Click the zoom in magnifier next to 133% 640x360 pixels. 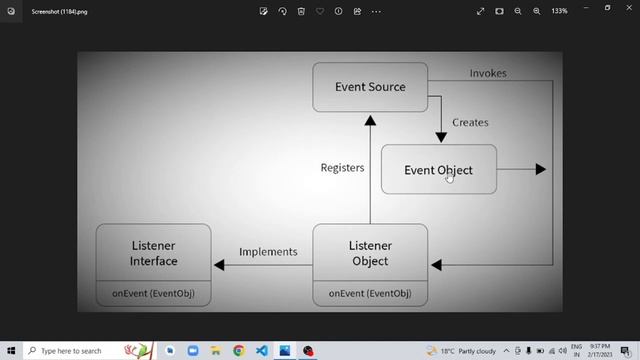coord(537,11)
